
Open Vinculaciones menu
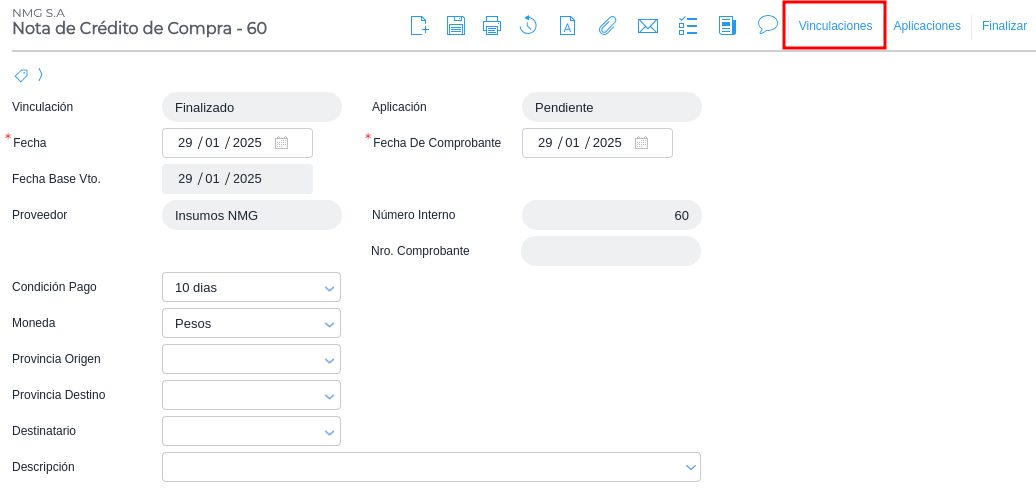pyautogui.click(x=835, y=26)
